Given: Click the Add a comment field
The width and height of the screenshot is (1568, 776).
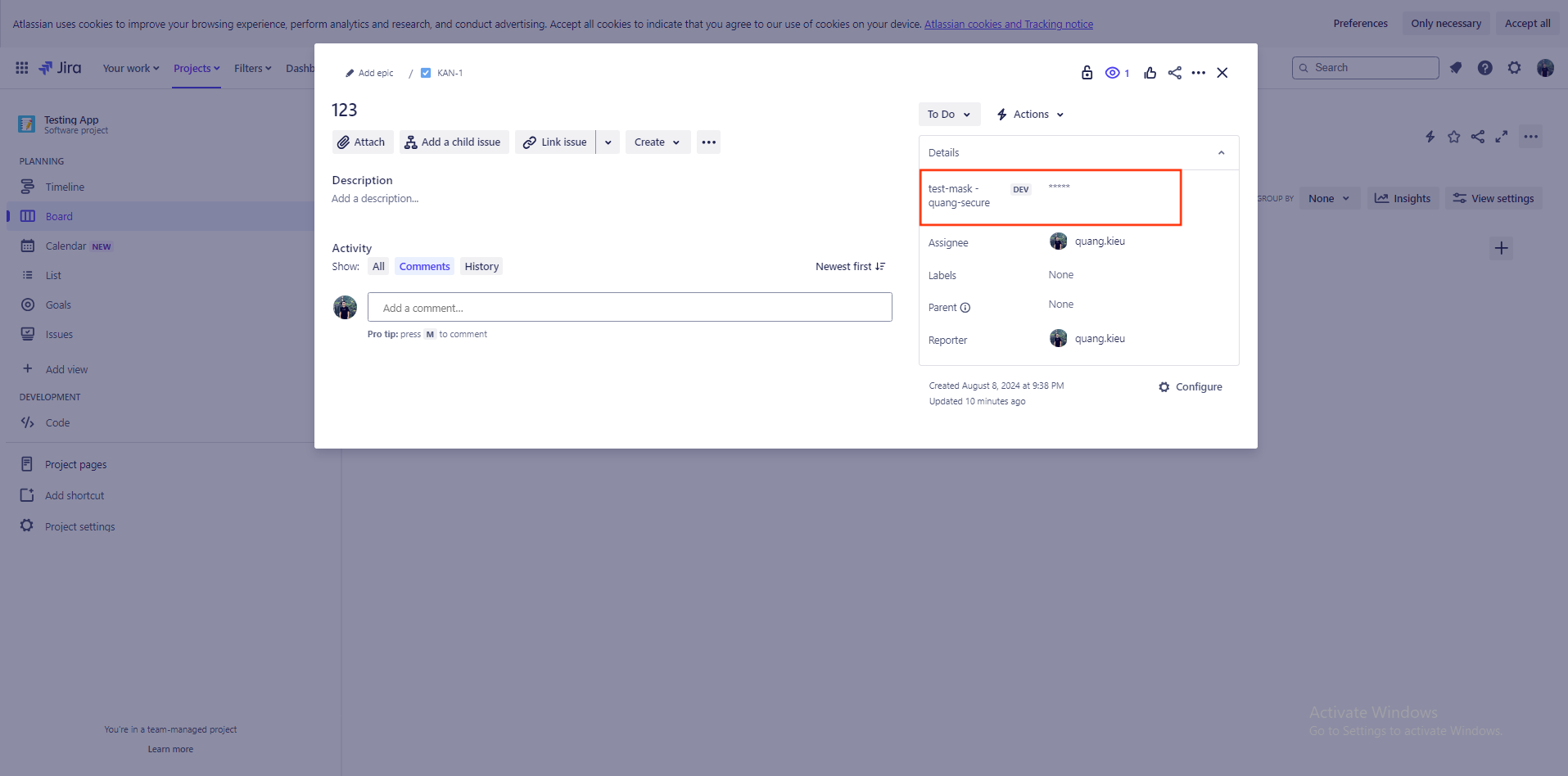Looking at the screenshot, I should 629,308.
